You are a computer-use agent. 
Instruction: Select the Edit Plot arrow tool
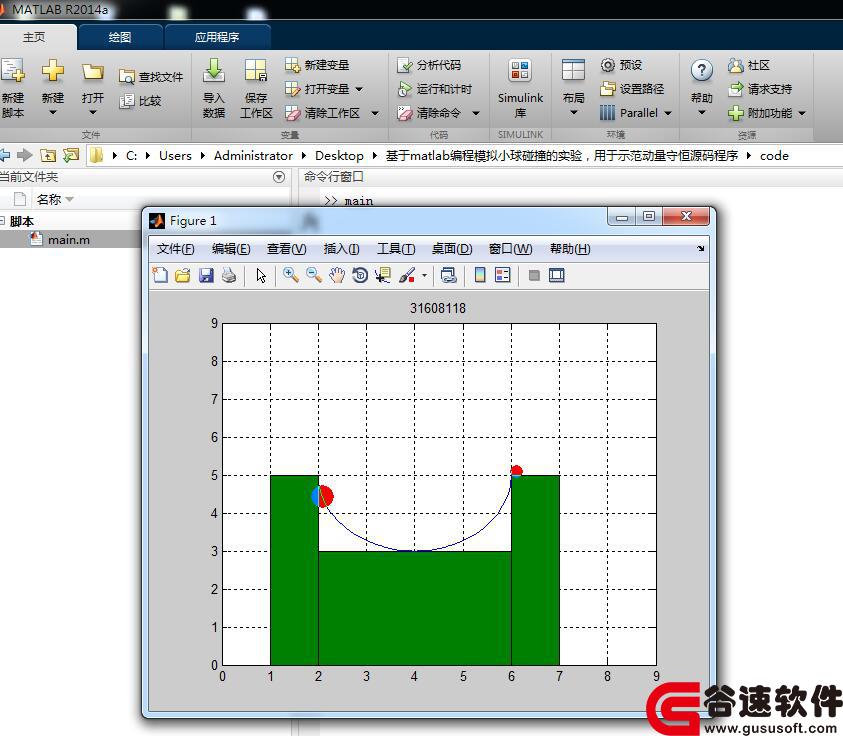coord(261,275)
